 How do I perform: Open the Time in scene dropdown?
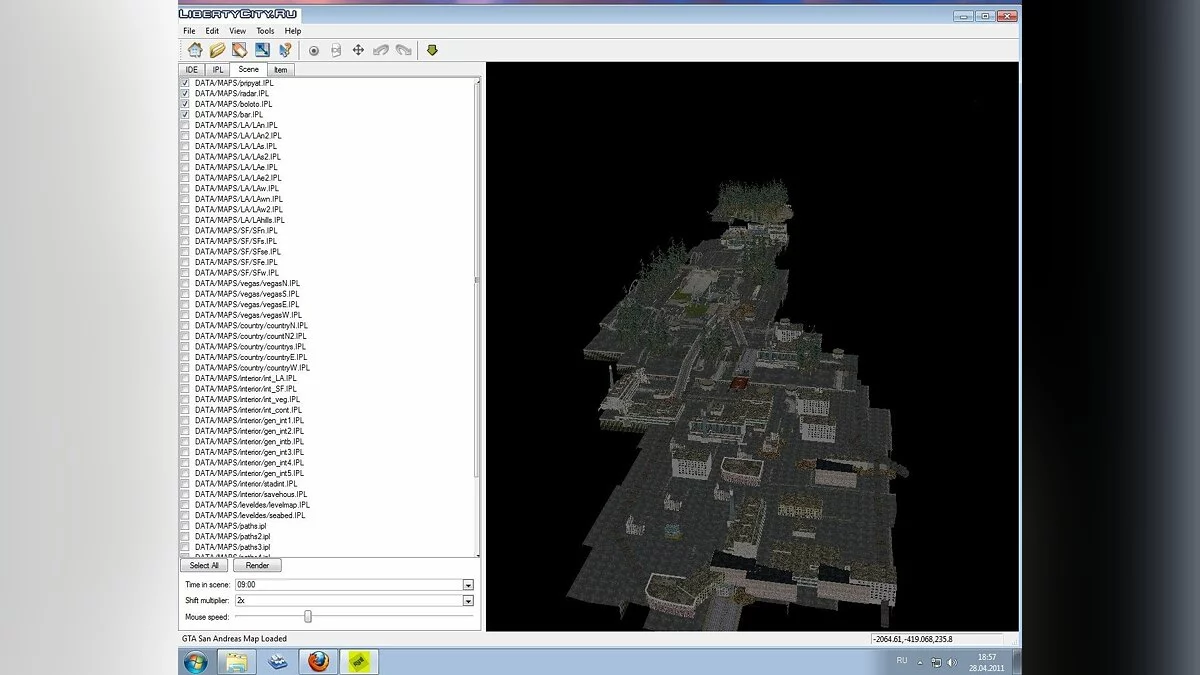tap(467, 585)
